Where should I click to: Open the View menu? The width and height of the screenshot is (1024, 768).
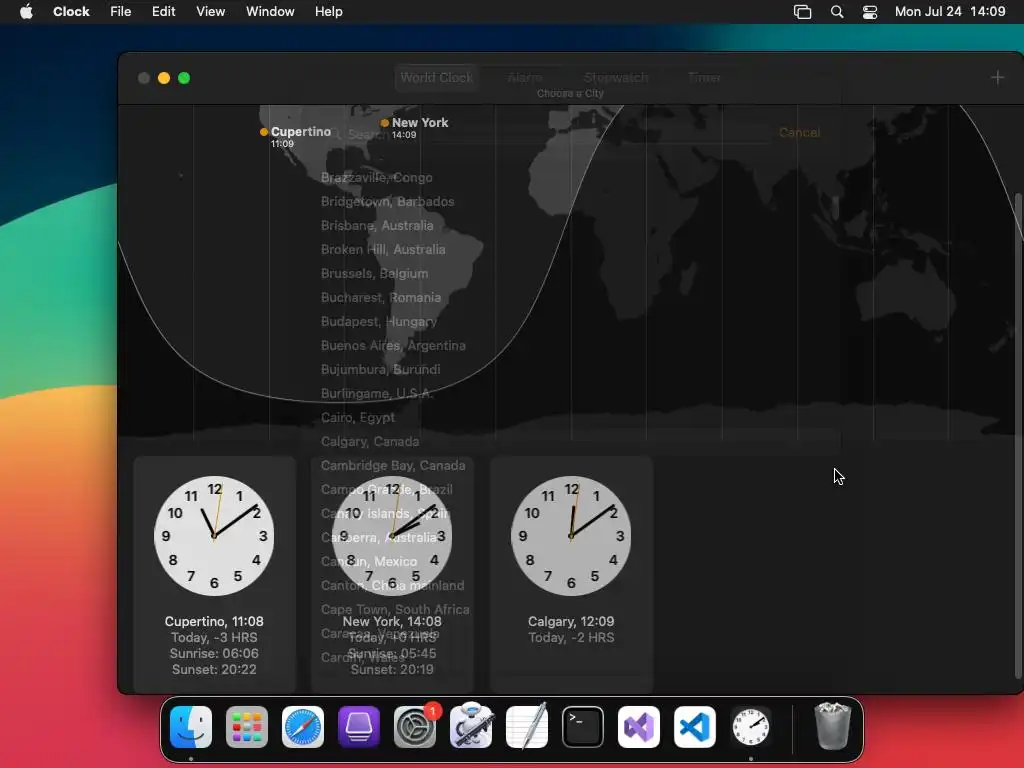pos(210,12)
